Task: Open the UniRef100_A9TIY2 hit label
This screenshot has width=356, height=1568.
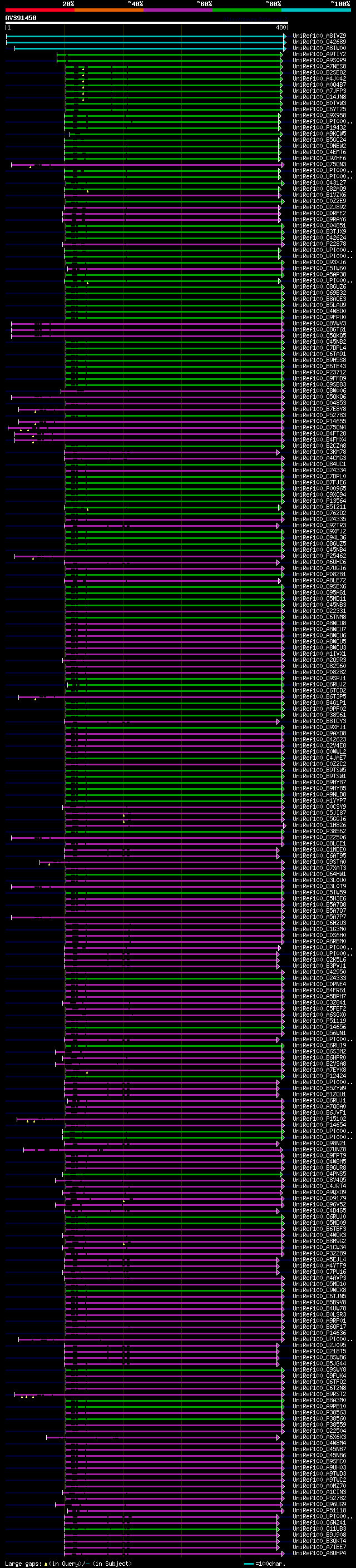Action: coord(319,54)
